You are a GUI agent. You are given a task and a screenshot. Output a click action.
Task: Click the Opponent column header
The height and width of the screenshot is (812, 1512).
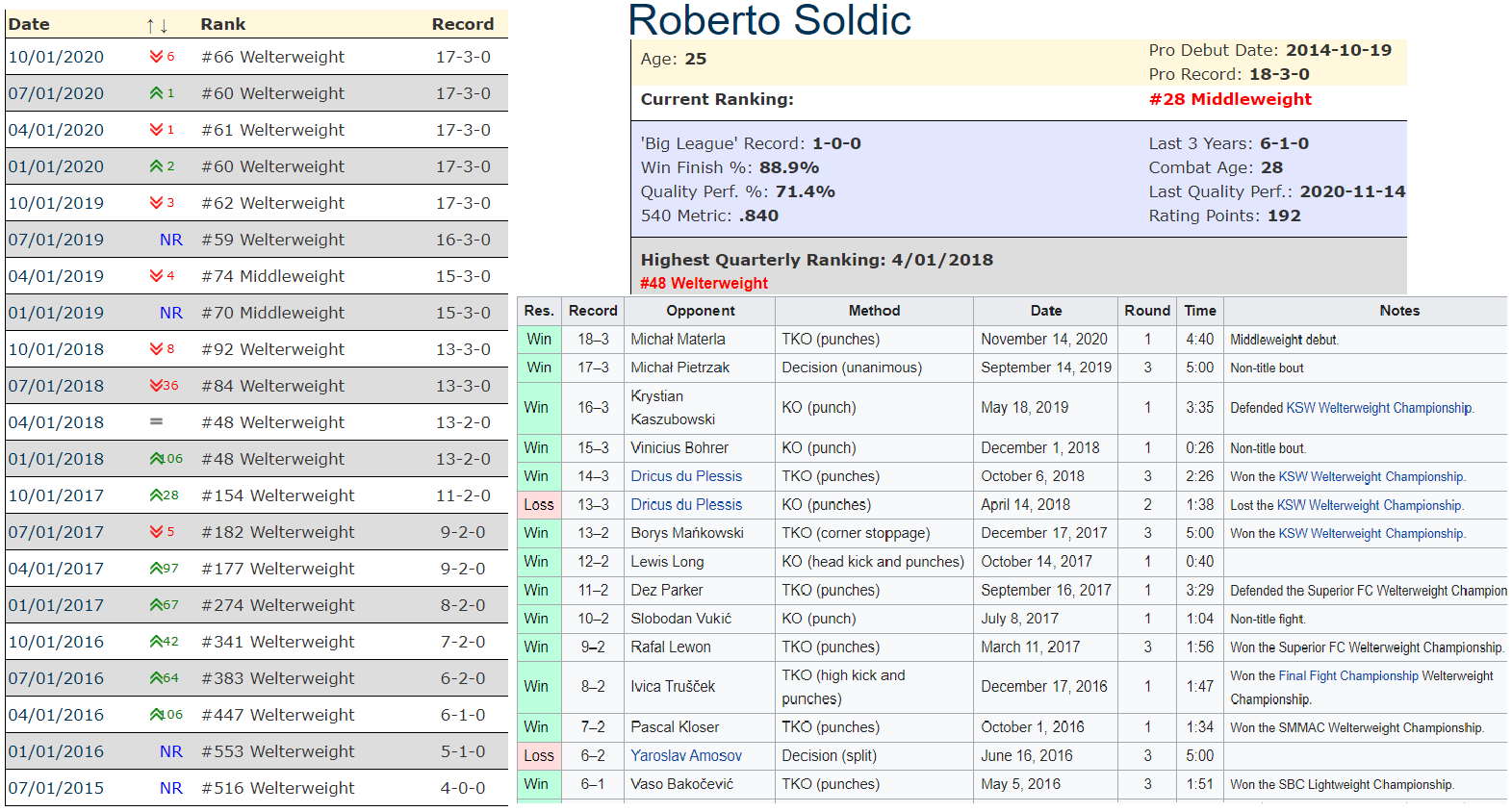[701, 311]
